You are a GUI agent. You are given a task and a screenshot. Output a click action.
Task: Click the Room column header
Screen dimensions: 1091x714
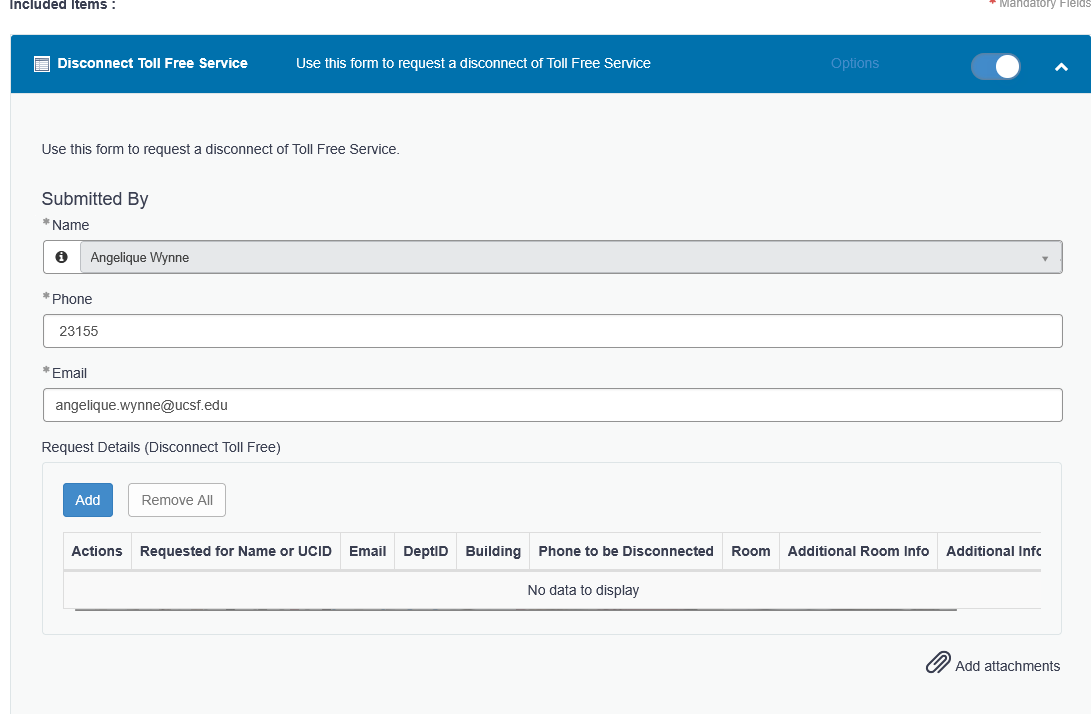click(750, 551)
